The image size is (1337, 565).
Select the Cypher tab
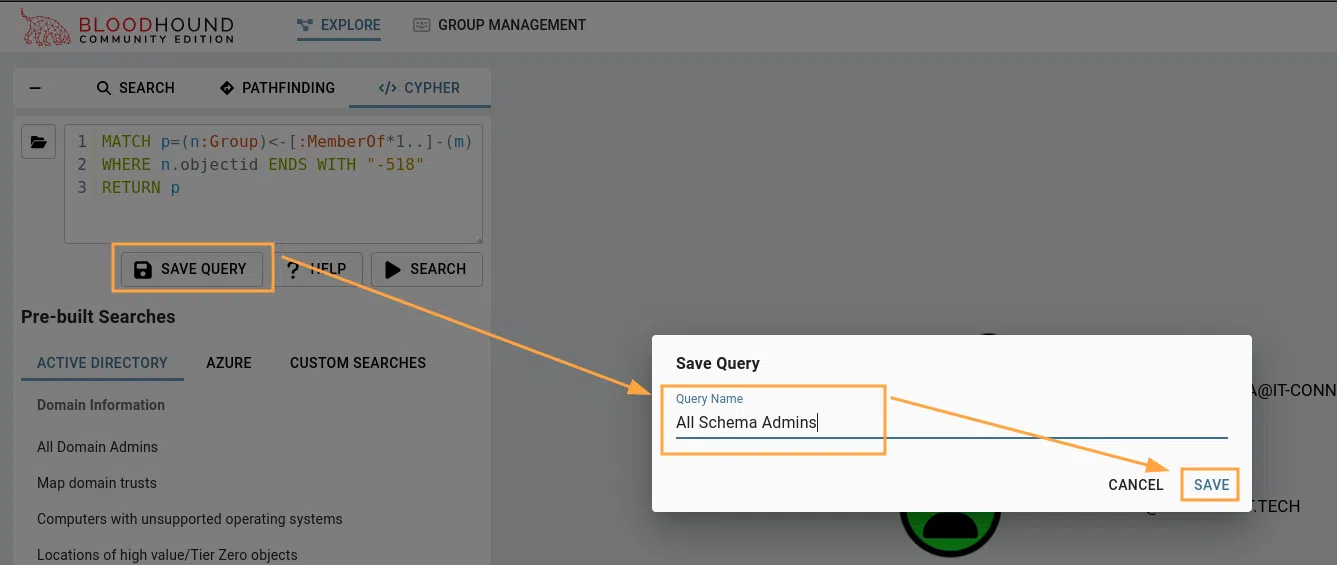[x=419, y=88]
